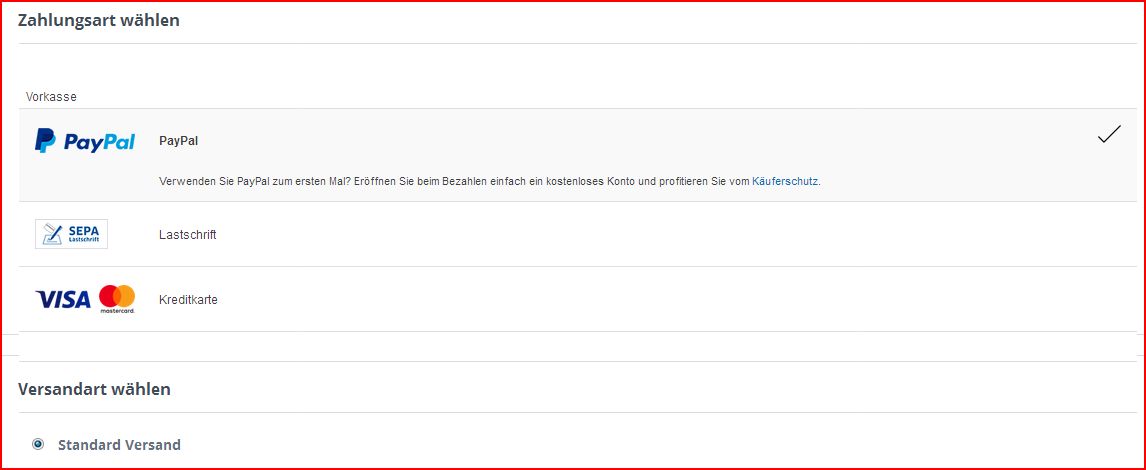
Task: Choose the bold PayPal payment label
Action: [179, 141]
